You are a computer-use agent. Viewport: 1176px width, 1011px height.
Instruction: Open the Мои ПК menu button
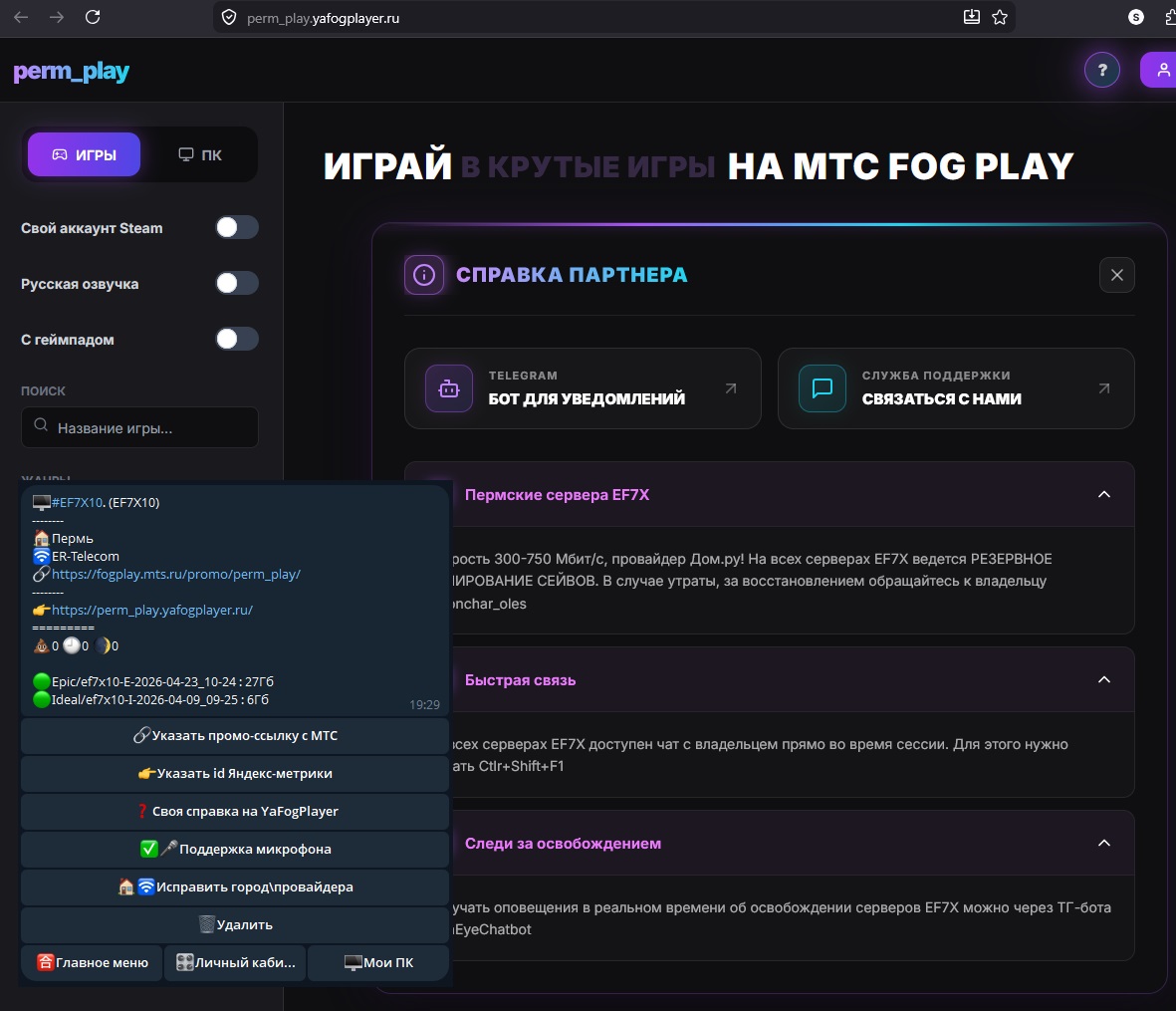378,962
